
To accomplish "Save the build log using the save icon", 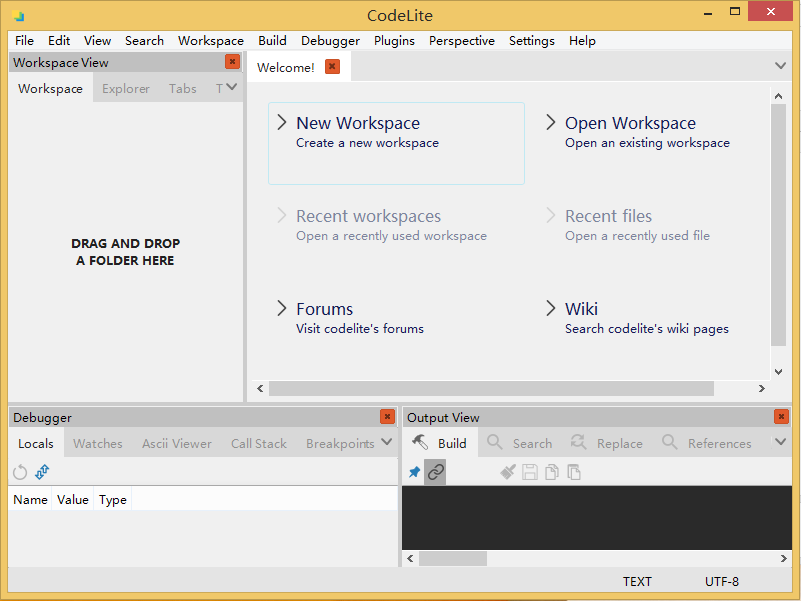I will [530, 471].
